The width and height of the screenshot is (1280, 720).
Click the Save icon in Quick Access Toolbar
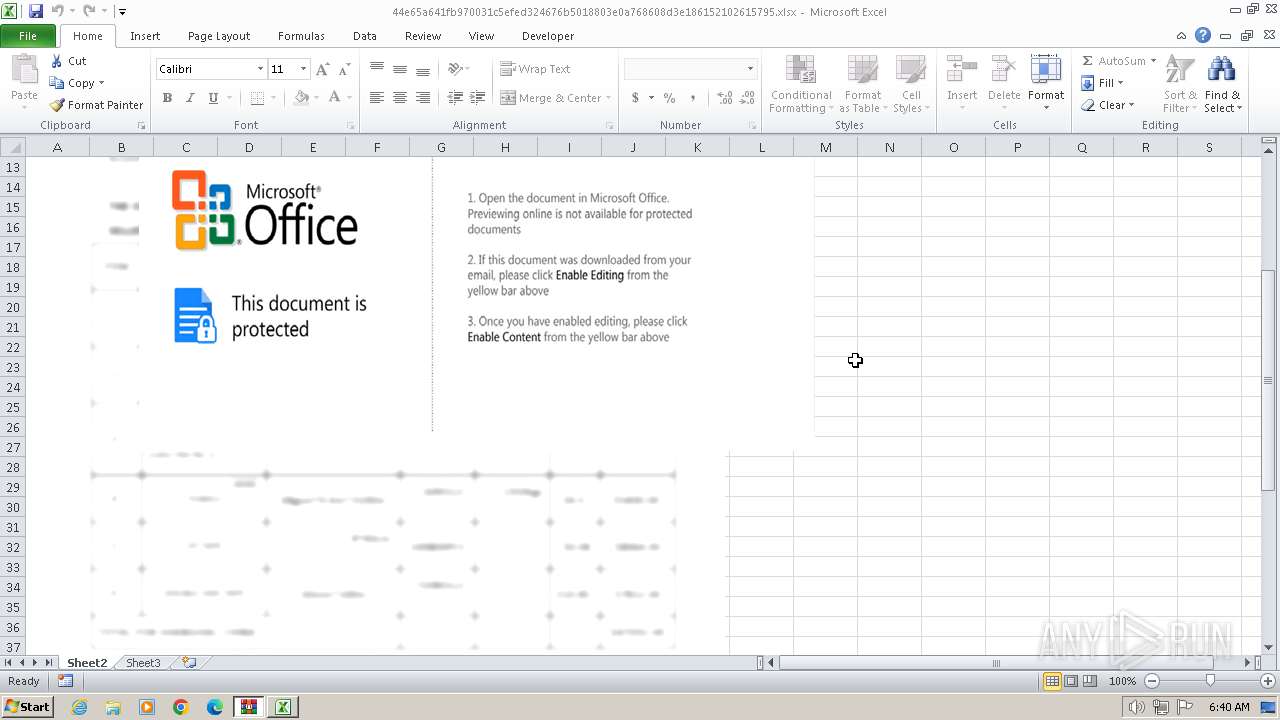click(x=36, y=11)
